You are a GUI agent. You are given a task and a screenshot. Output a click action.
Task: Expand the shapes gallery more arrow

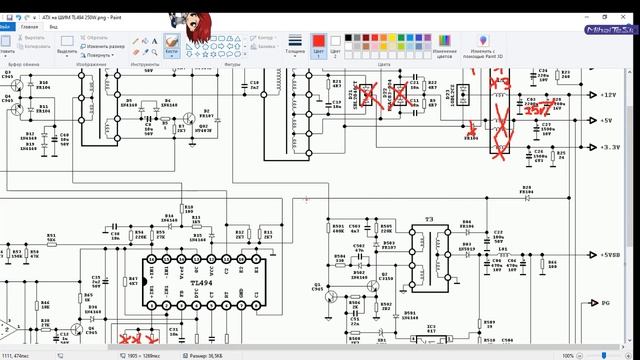click(x=245, y=54)
